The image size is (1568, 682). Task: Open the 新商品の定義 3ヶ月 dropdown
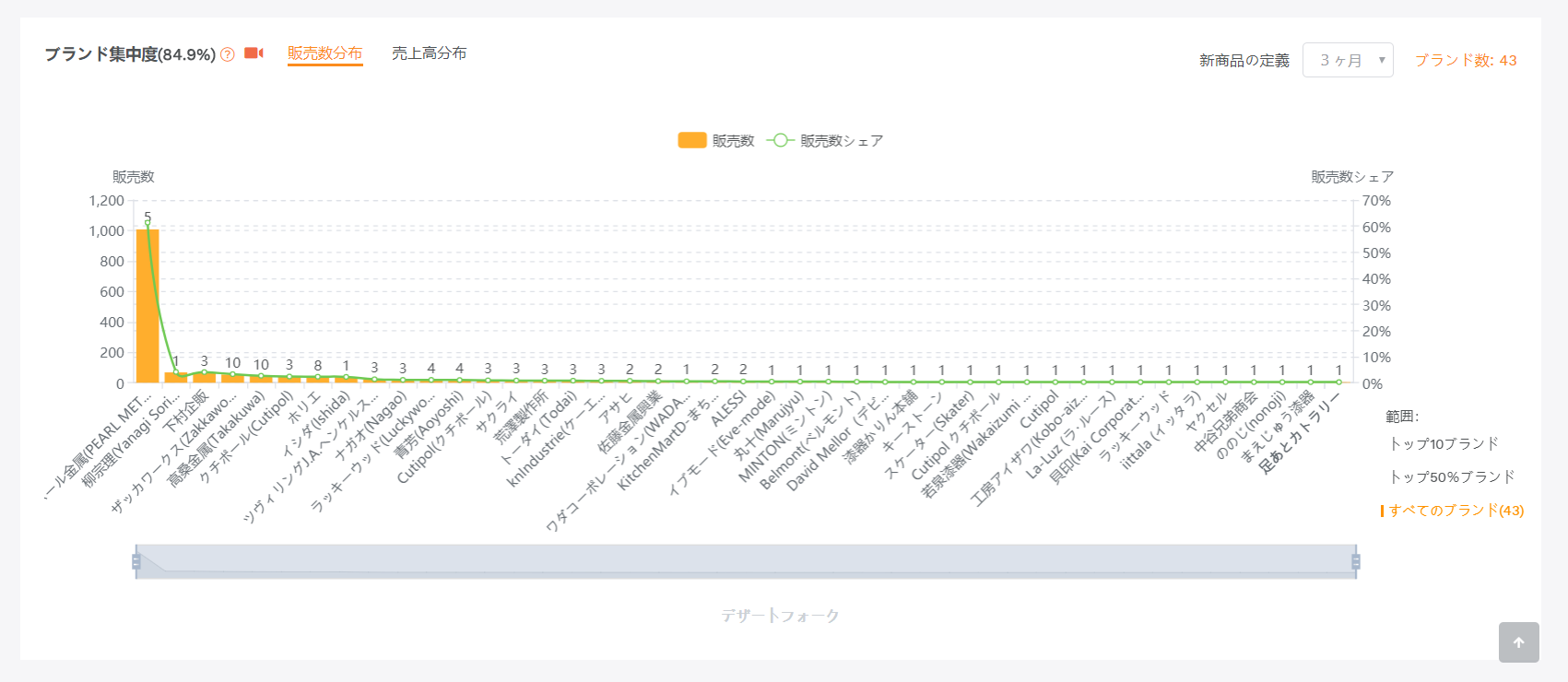[x=1347, y=60]
